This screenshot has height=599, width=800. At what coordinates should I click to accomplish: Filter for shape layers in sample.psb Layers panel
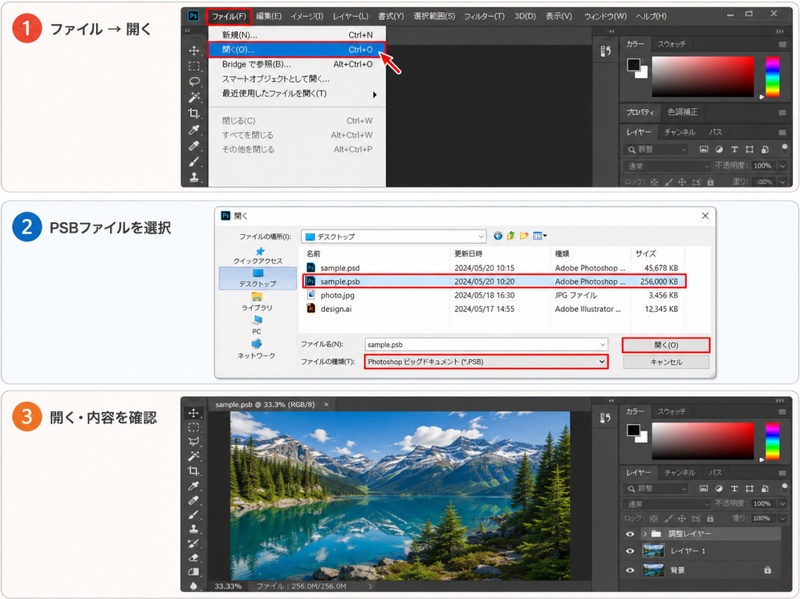coord(749,489)
